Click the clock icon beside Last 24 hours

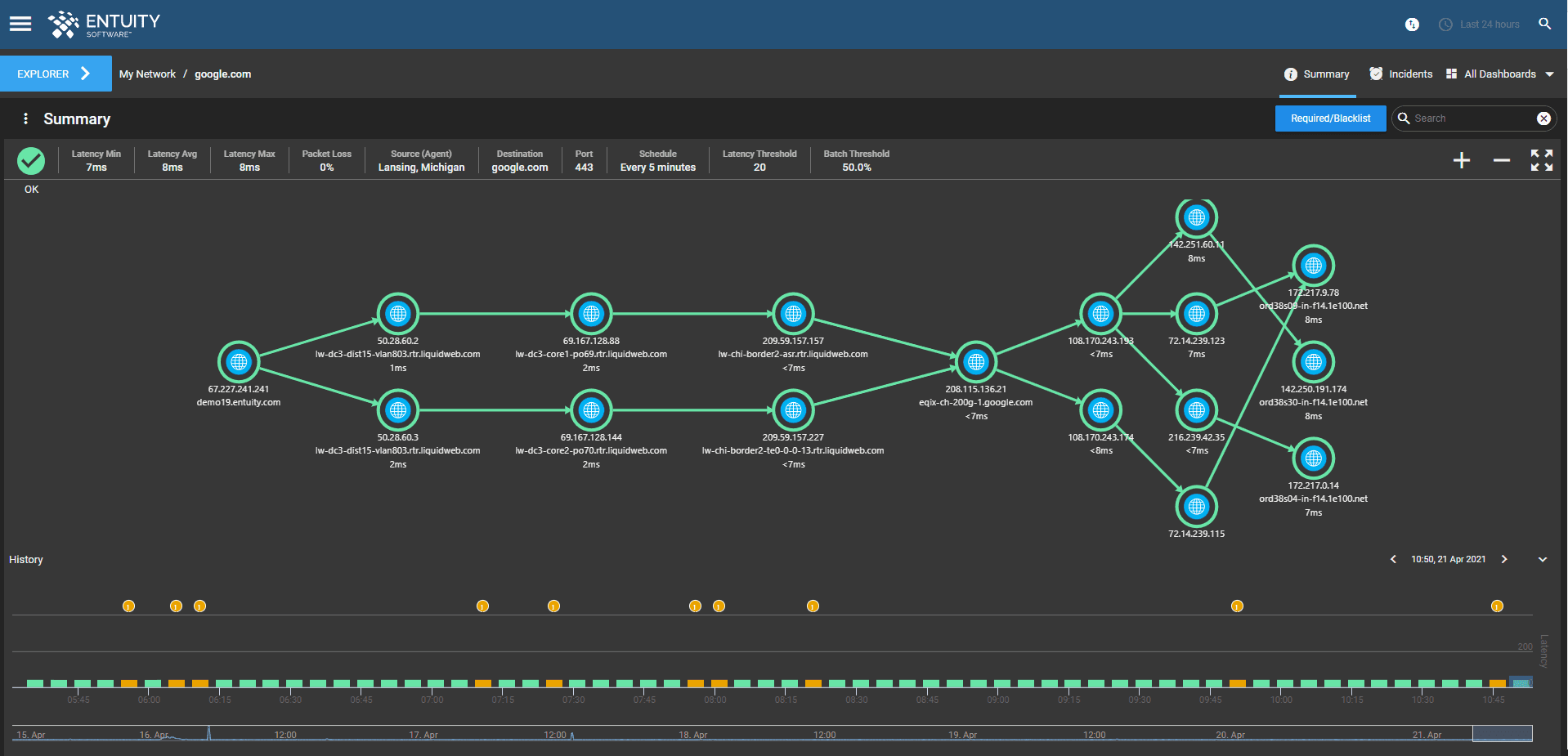pyautogui.click(x=1445, y=24)
